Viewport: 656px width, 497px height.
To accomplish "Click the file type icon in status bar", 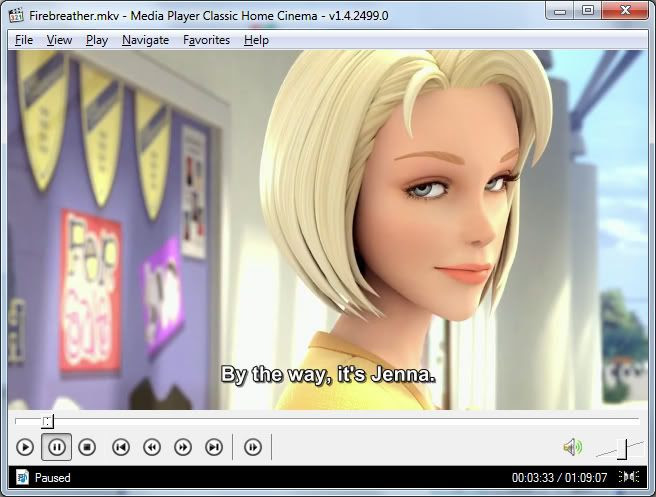I will (23, 477).
